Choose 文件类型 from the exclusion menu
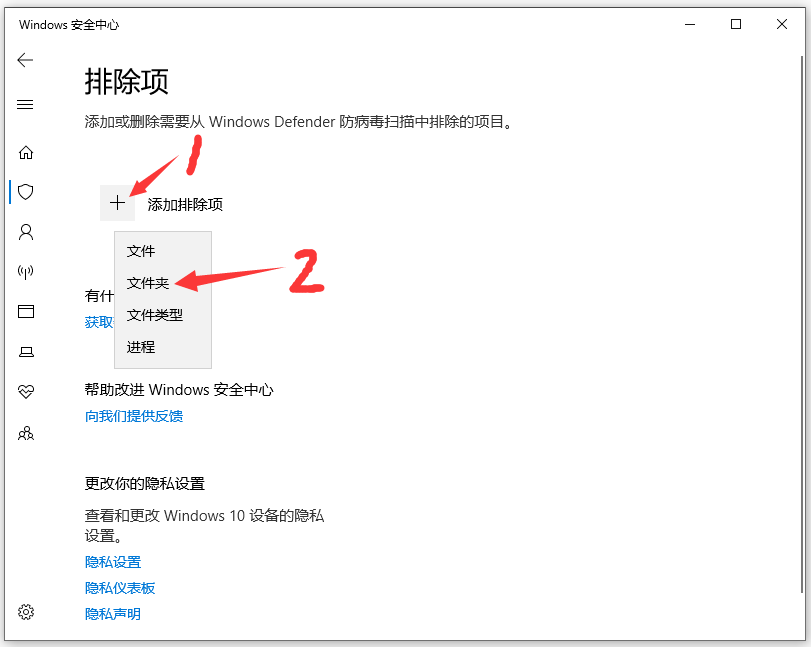This screenshot has height=647, width=811. [155, 315]
